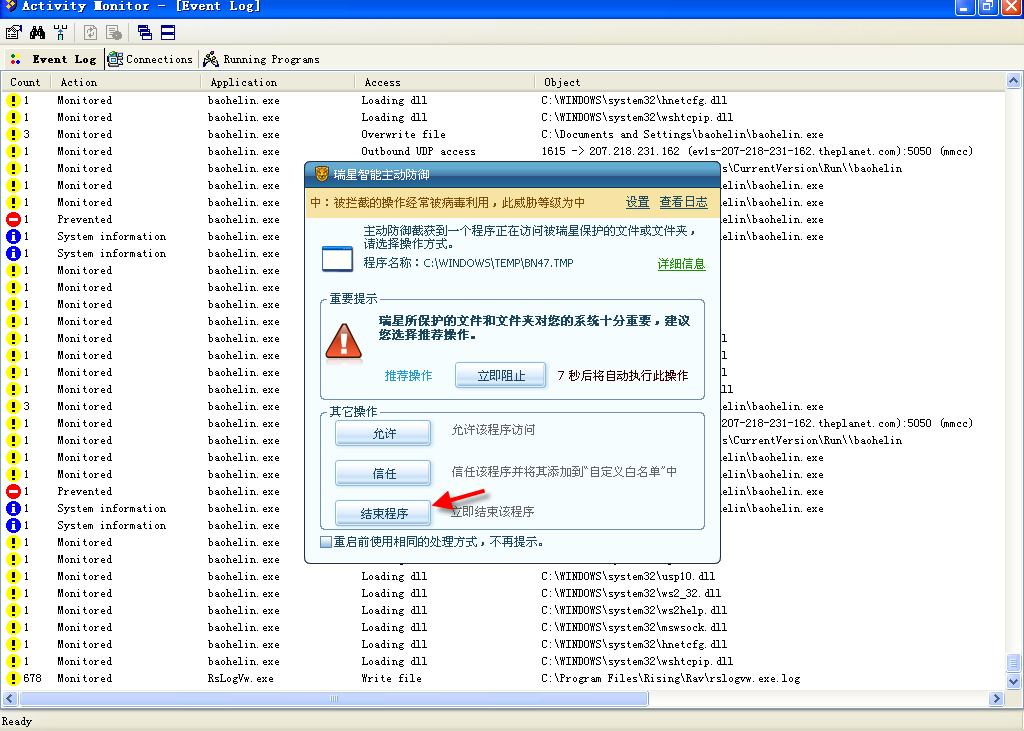Viewport: 1024px width, 731px height.
Task: Check the 重启前使用相同的处理方式 checkbox
Action: tap(326, 542)
